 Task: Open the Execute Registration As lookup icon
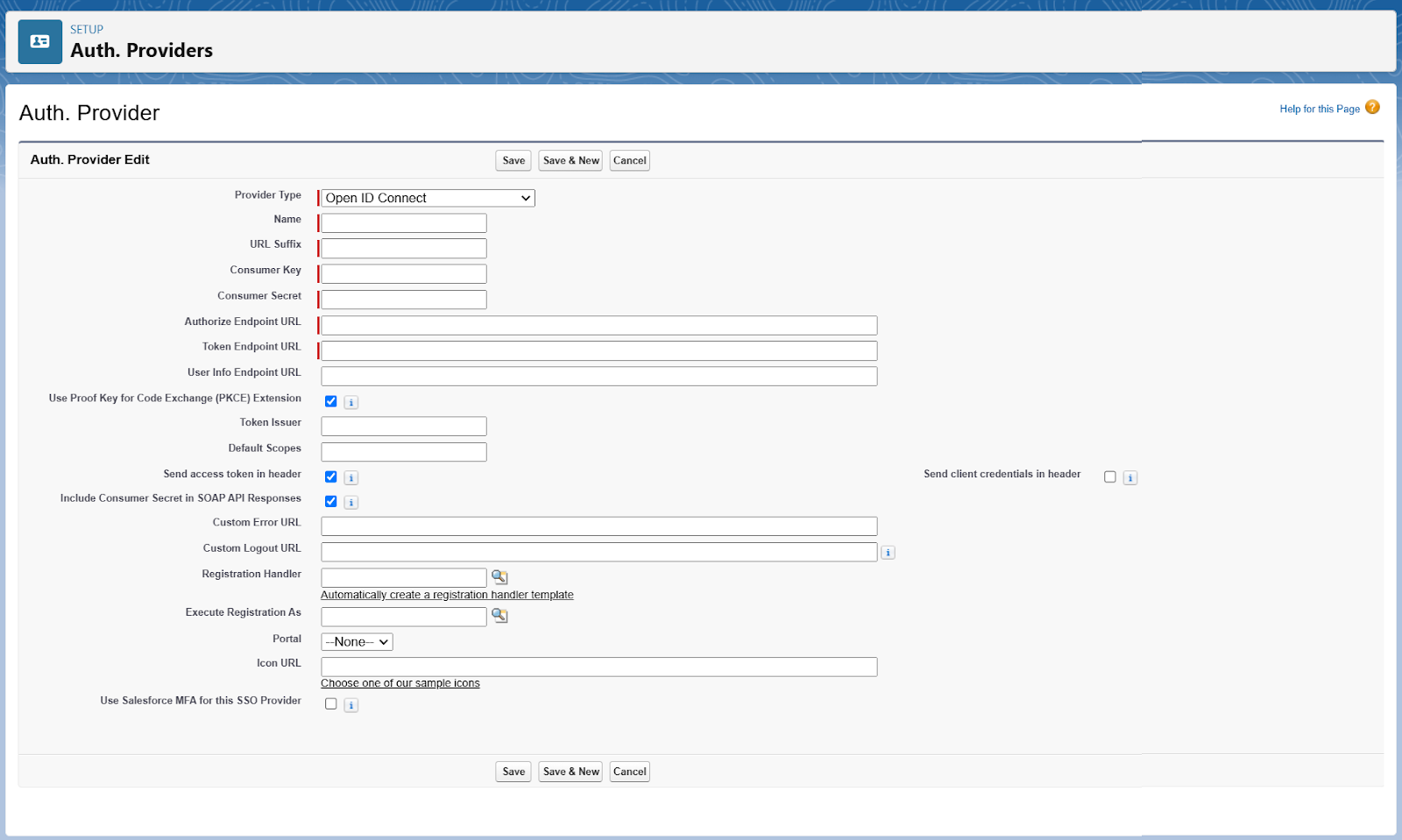[x=499, y=616]
